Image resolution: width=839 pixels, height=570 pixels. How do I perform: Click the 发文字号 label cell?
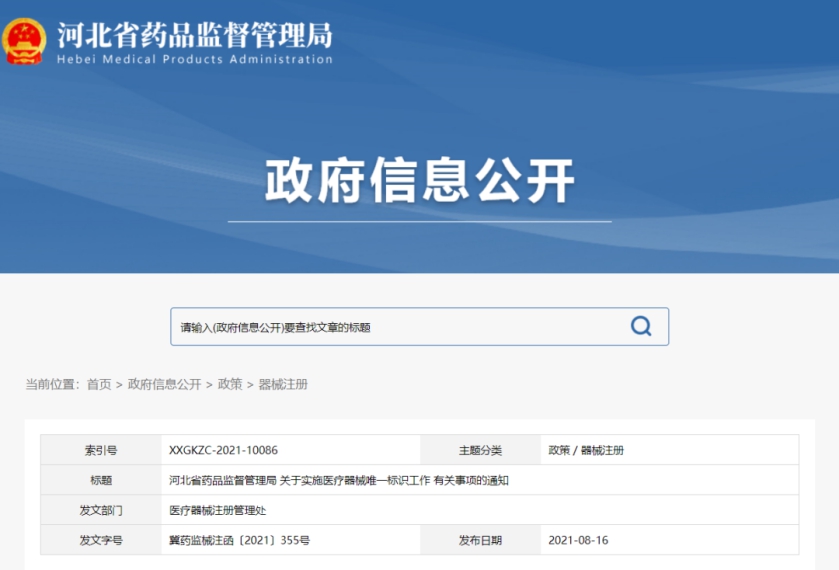pos(101,540)
